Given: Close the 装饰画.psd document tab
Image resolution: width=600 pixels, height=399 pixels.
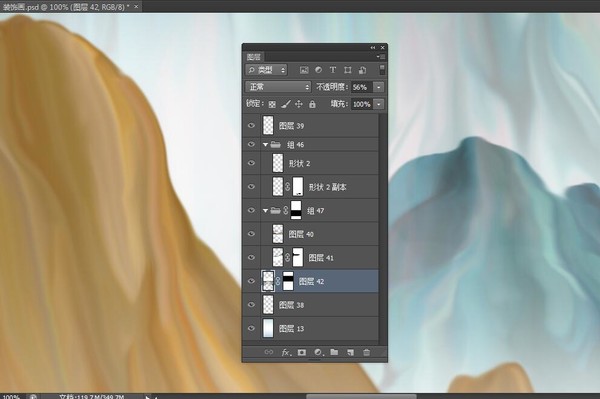Looking at the screenshot, I should pos(136,7).
